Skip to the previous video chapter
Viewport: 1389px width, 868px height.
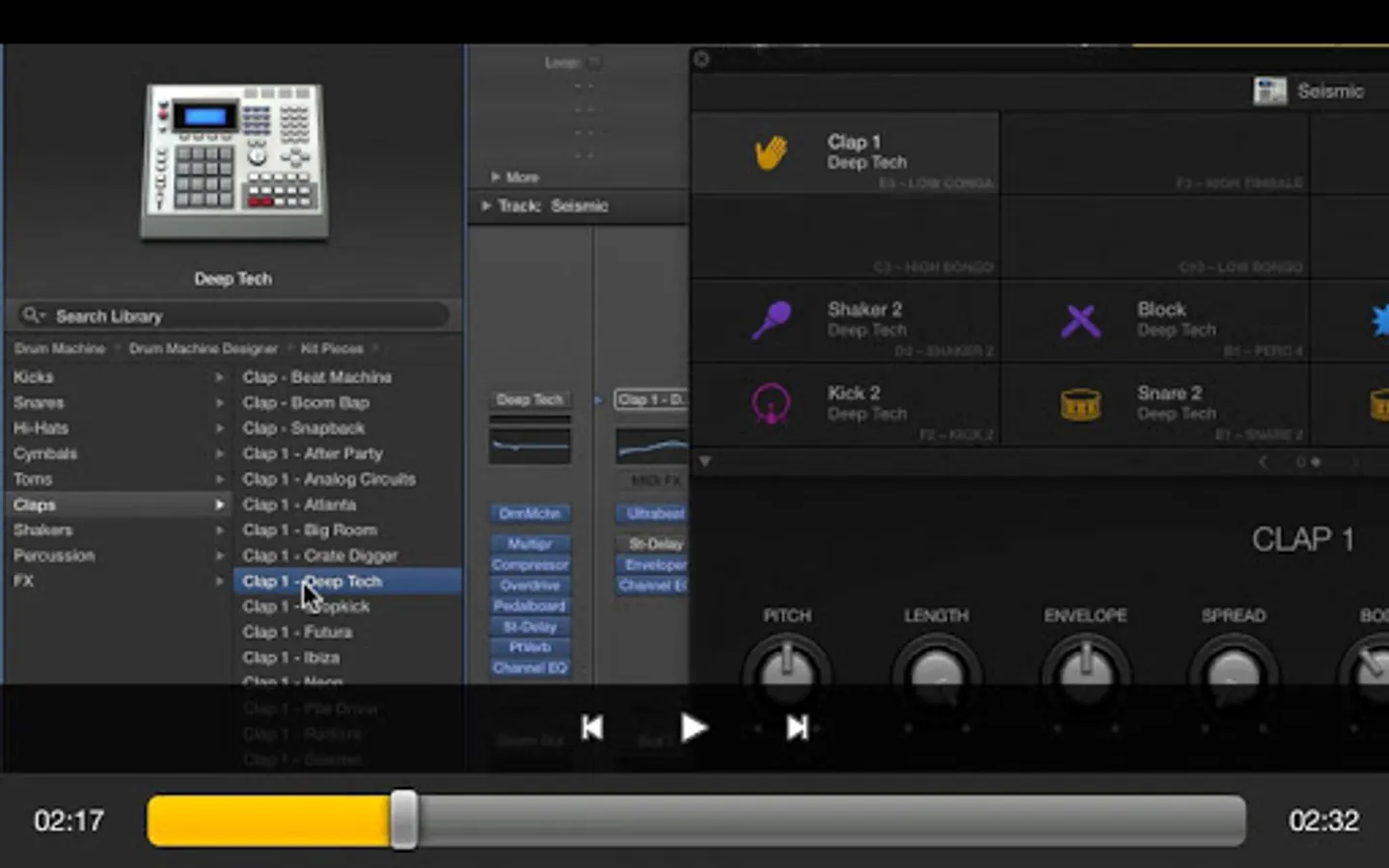[x=592, y=727]
